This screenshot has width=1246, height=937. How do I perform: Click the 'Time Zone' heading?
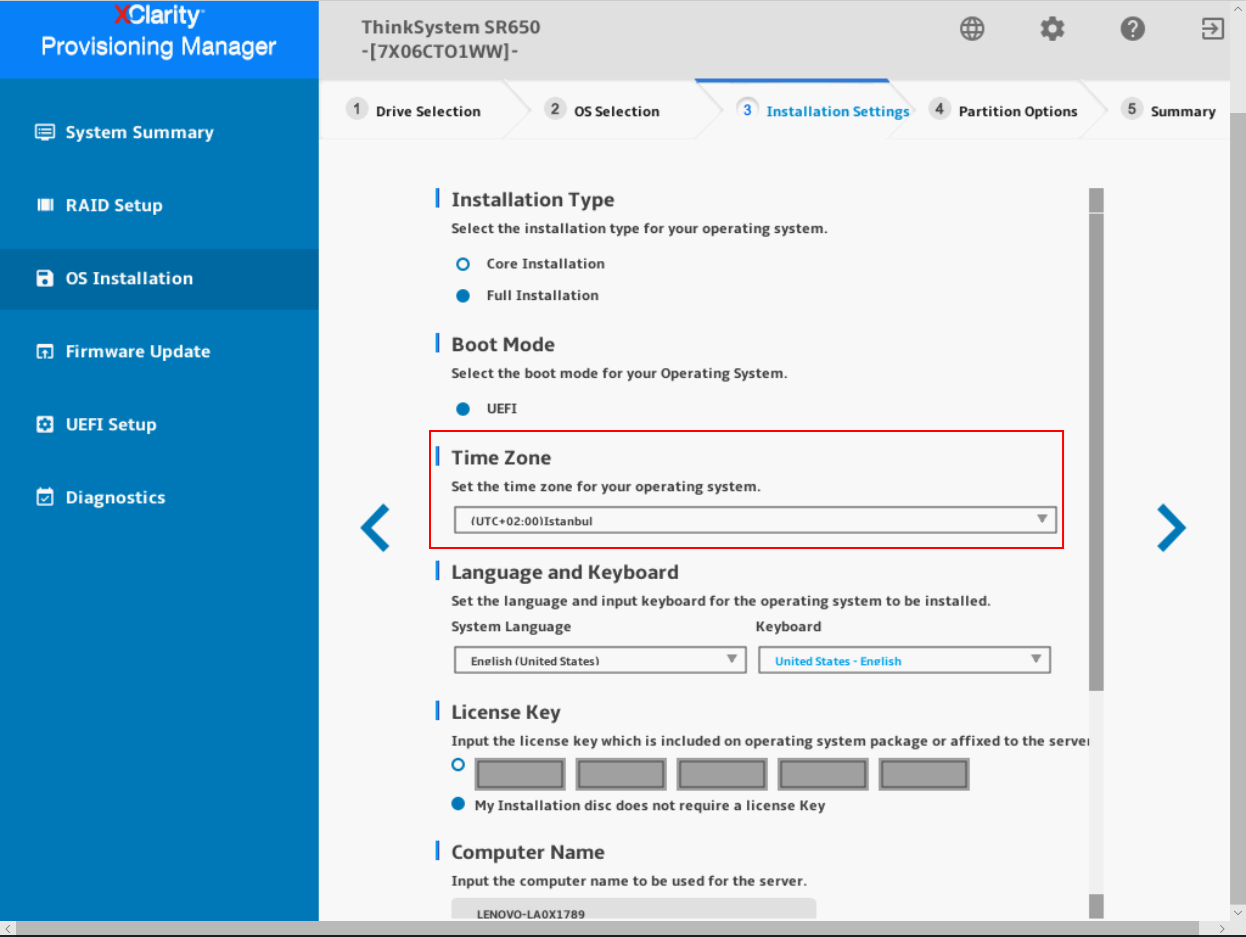point(501,457)
